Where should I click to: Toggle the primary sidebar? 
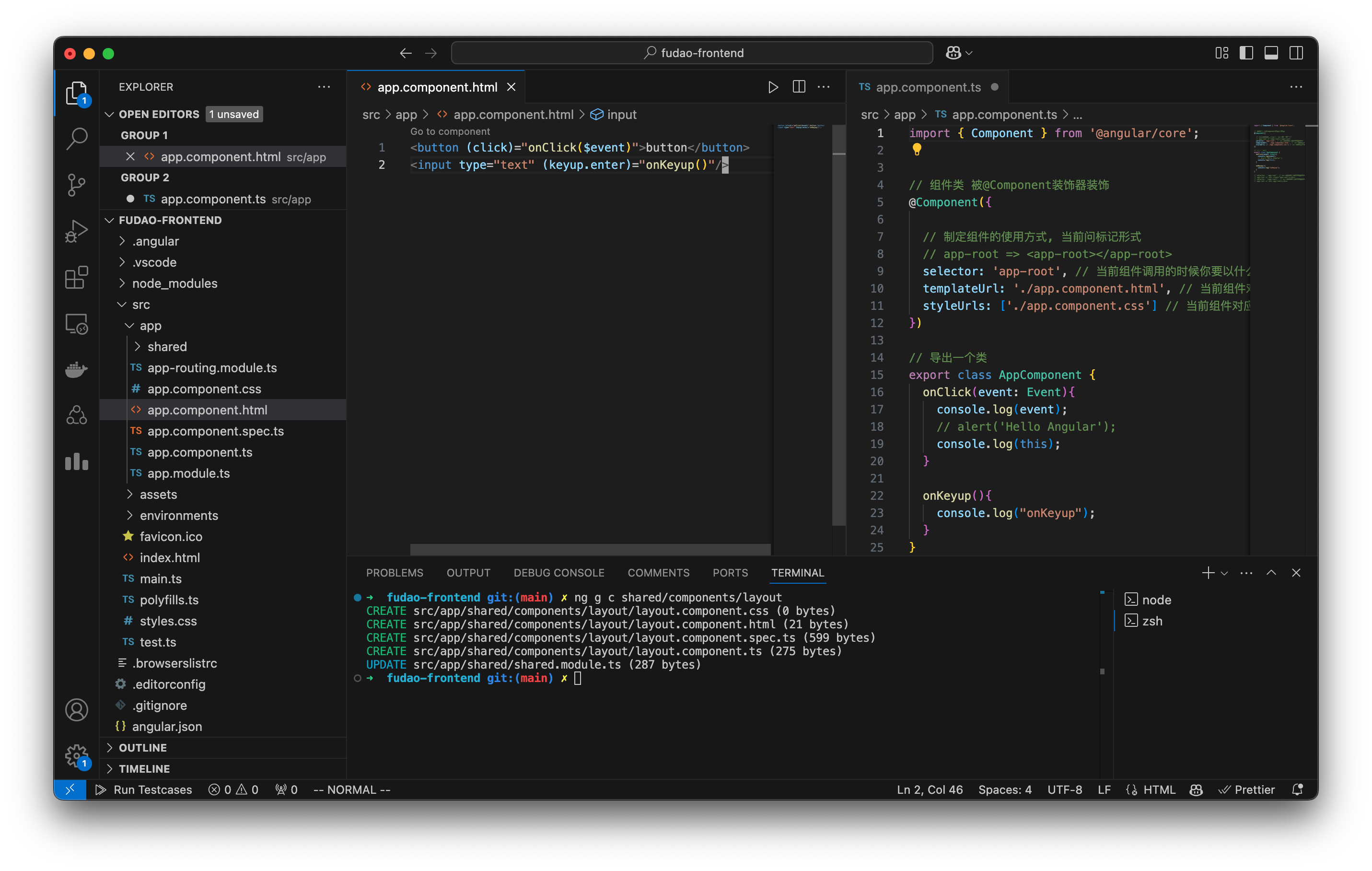coord(1247,52)
